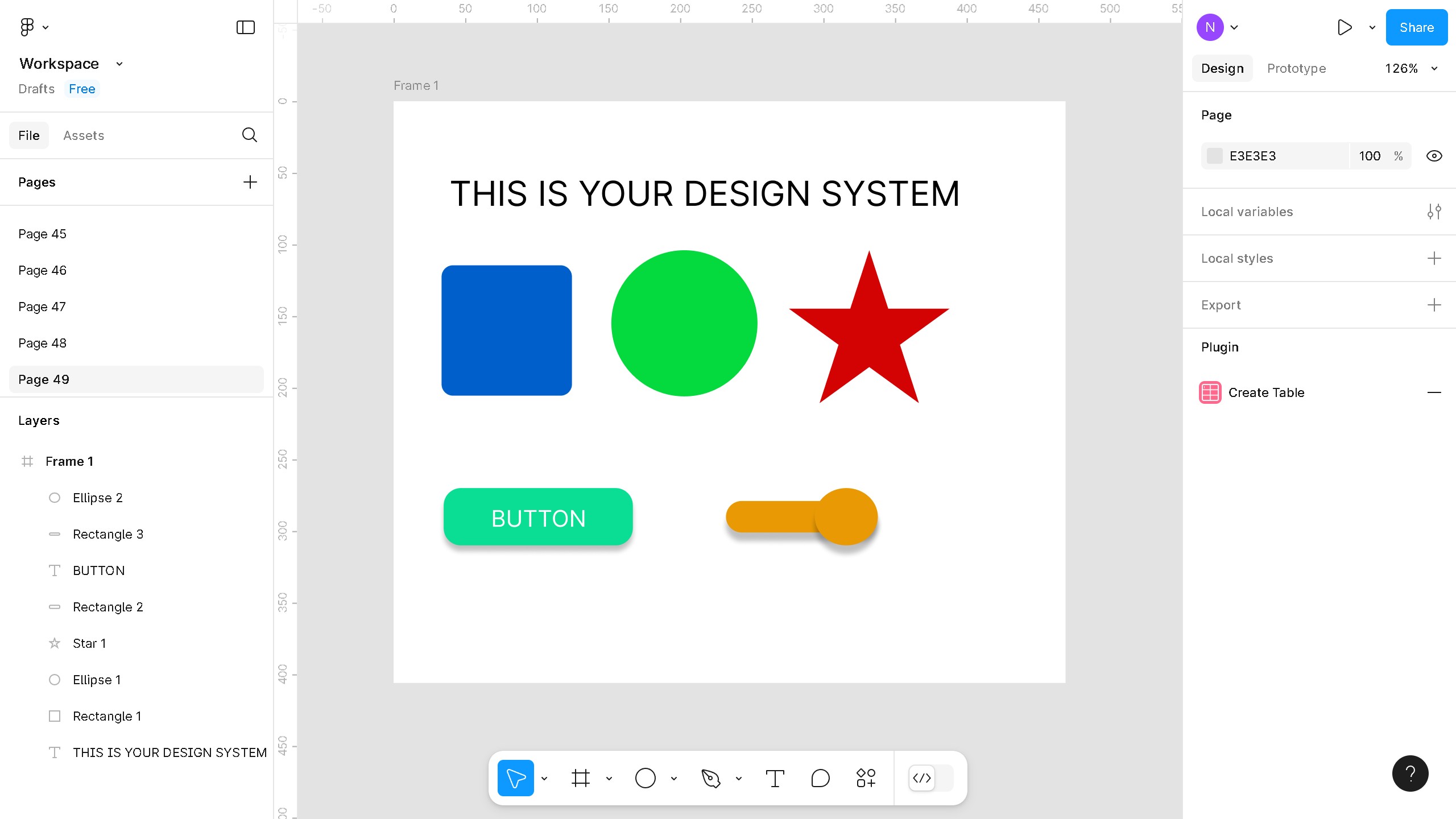Open Move tool options chevron
Viewport: 1456px width, 819px height.
coord(544,778)
